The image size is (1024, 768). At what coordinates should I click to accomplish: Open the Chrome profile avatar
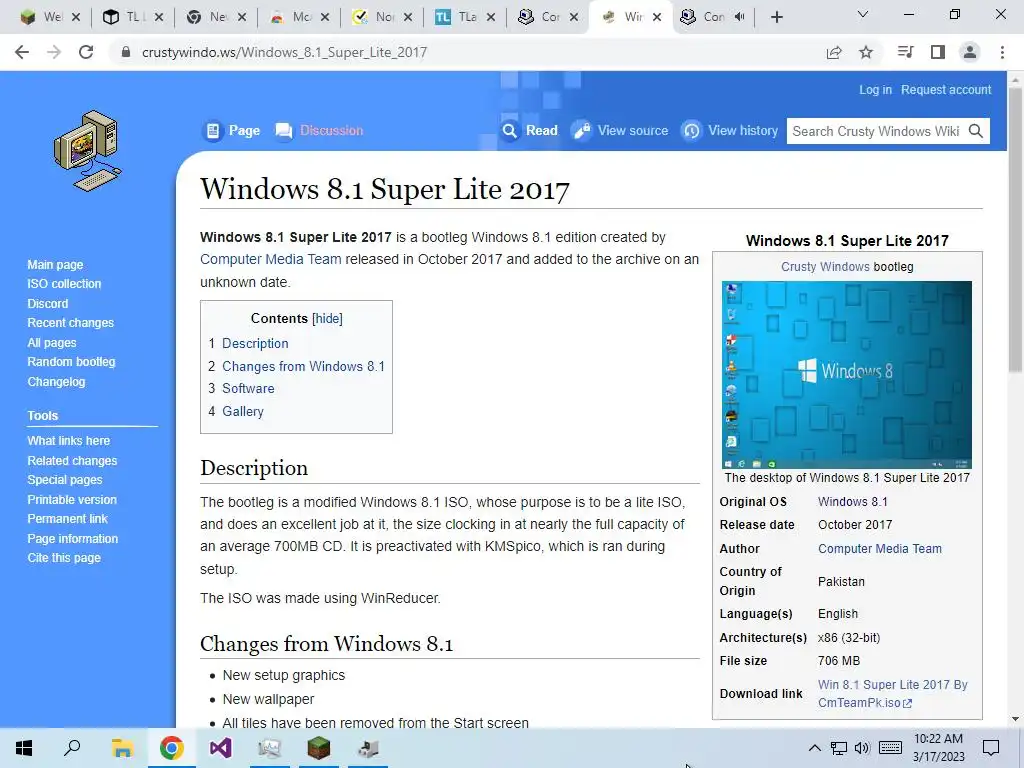tap(970, 52)
